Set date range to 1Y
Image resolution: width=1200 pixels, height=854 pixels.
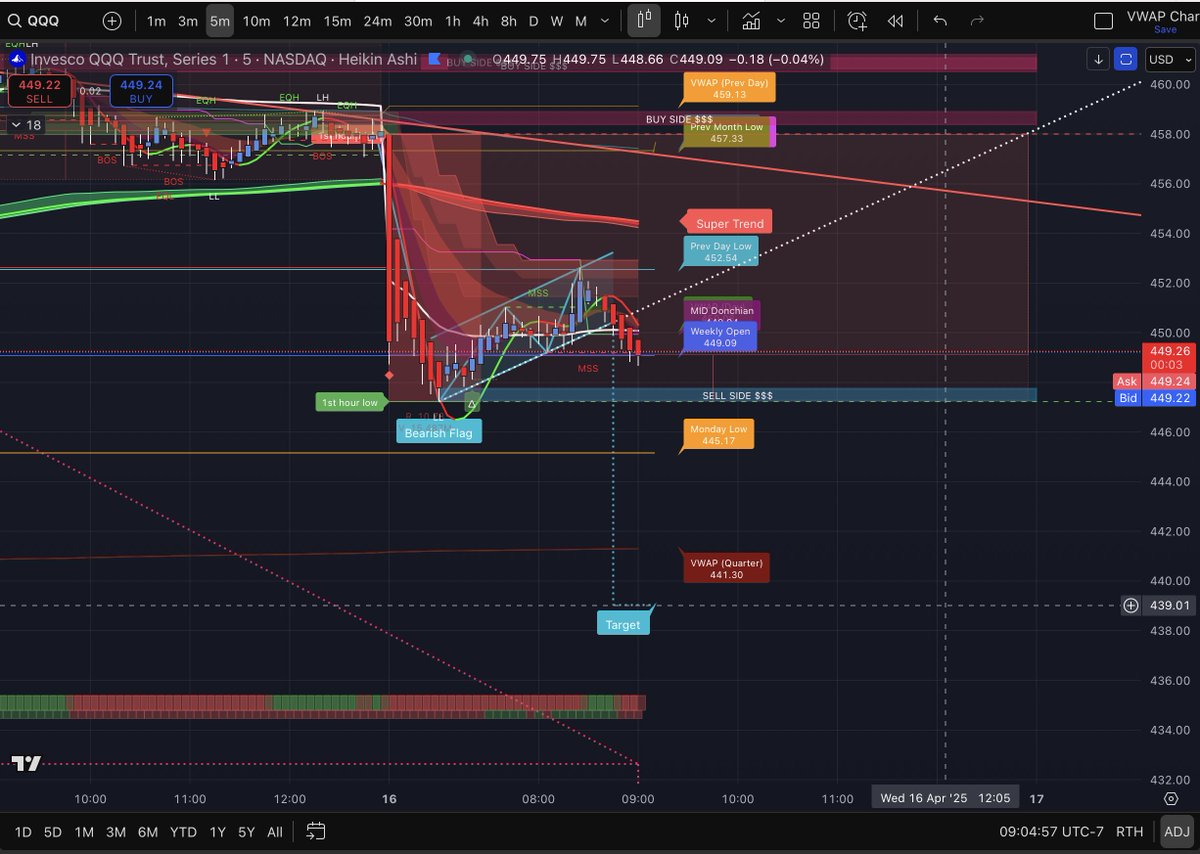pyautogui.click(x=217, y=832)
